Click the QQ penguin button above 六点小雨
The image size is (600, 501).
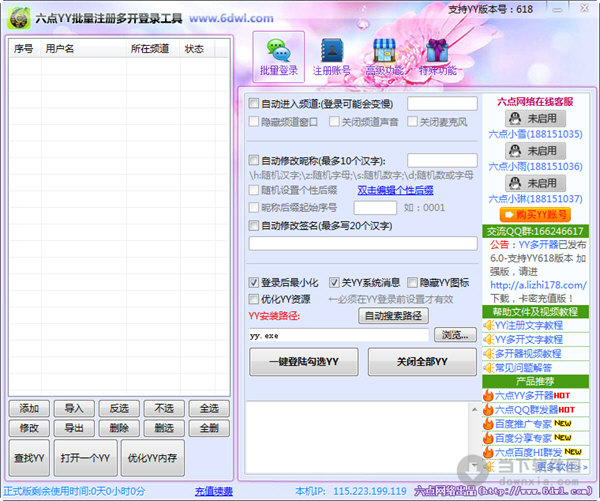pos(535,151)
